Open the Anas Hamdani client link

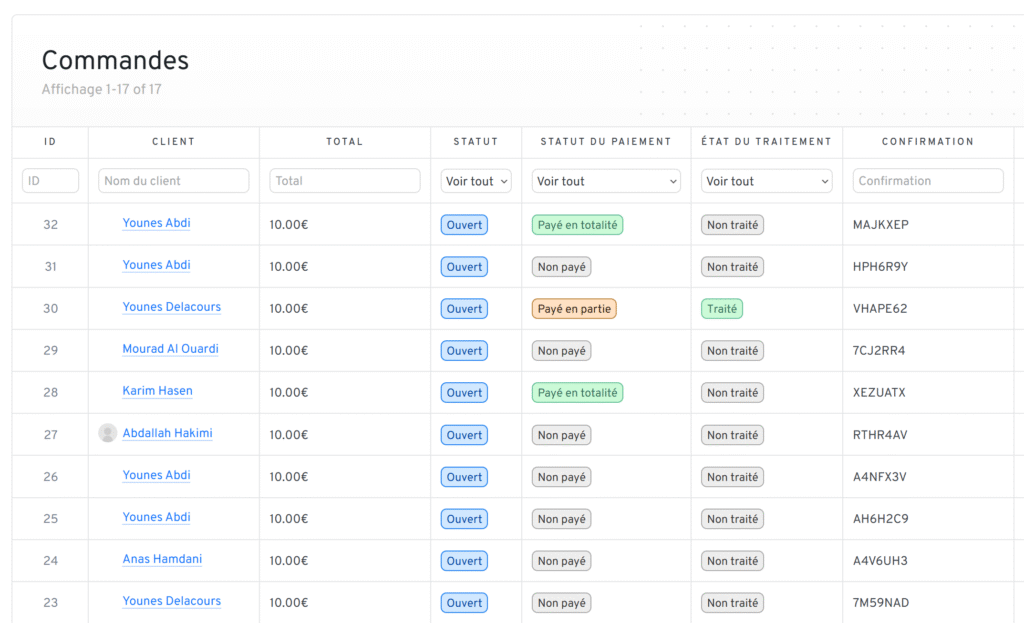(162, 559)
